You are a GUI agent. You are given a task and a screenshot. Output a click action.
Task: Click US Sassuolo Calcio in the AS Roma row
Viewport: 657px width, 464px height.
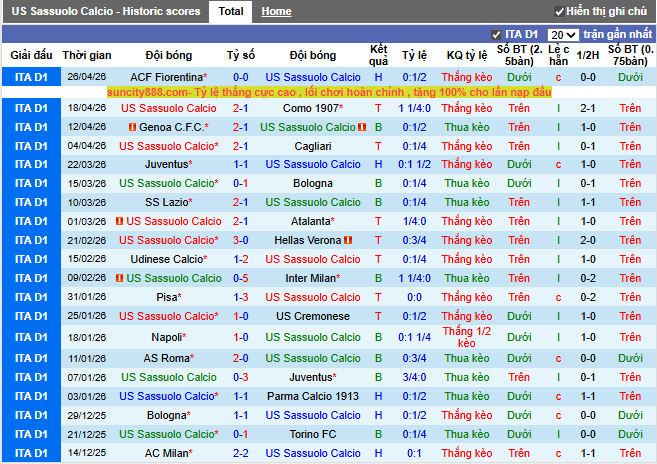pyautogui.click(x=313, y=358)
